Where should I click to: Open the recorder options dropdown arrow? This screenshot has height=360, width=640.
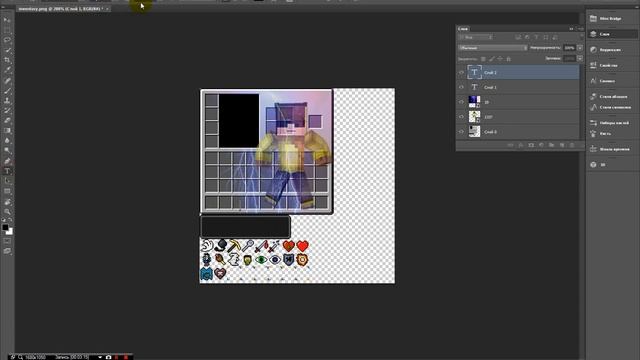100,357
